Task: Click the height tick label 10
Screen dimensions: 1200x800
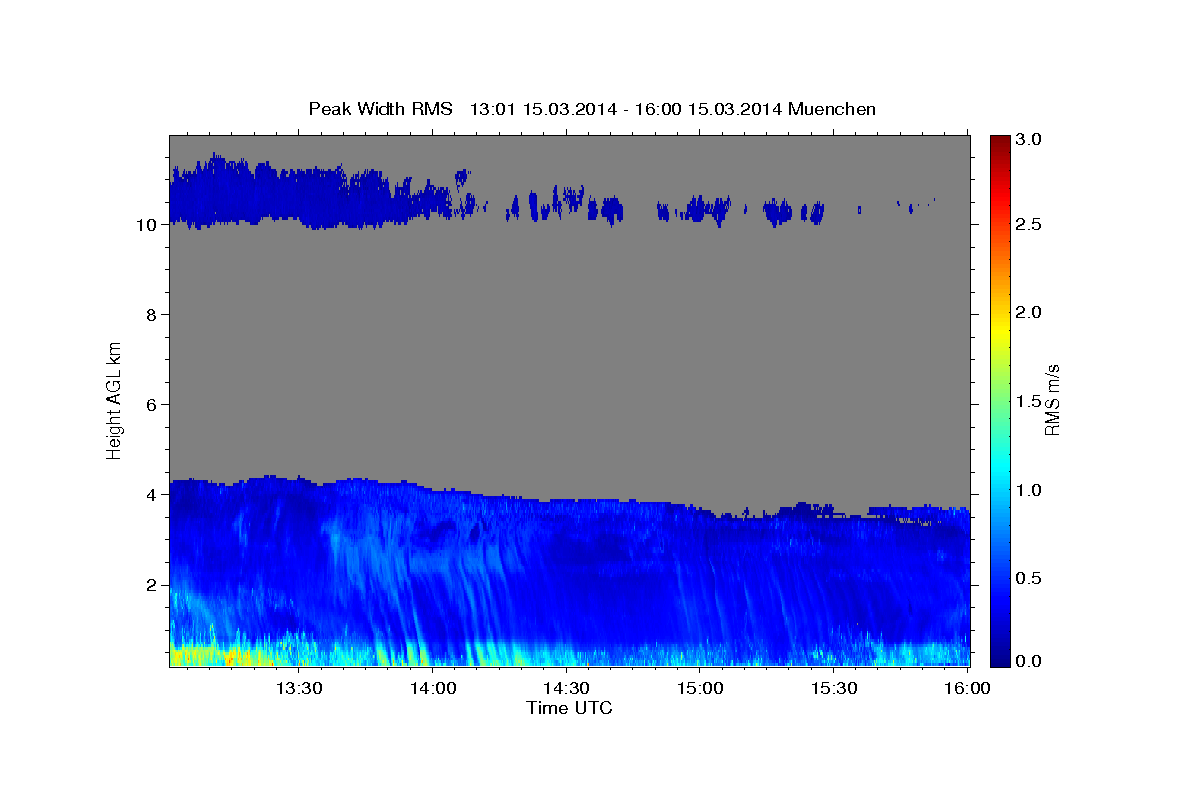Action: click(148, 225)
